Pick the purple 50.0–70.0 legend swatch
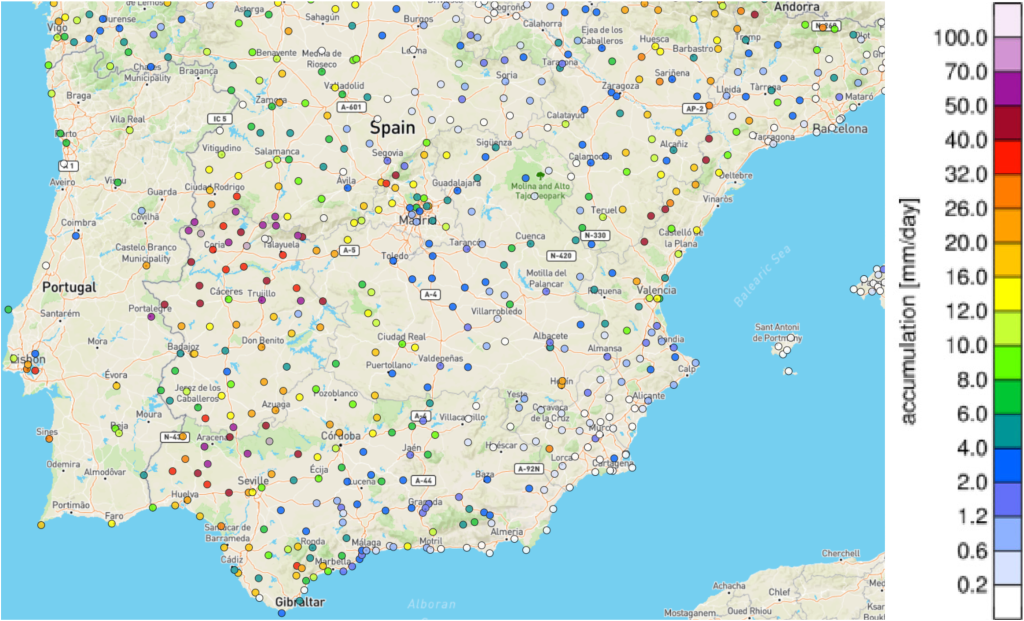The height and width of the screenshot is (621, 1024). tap(1006, 88)
